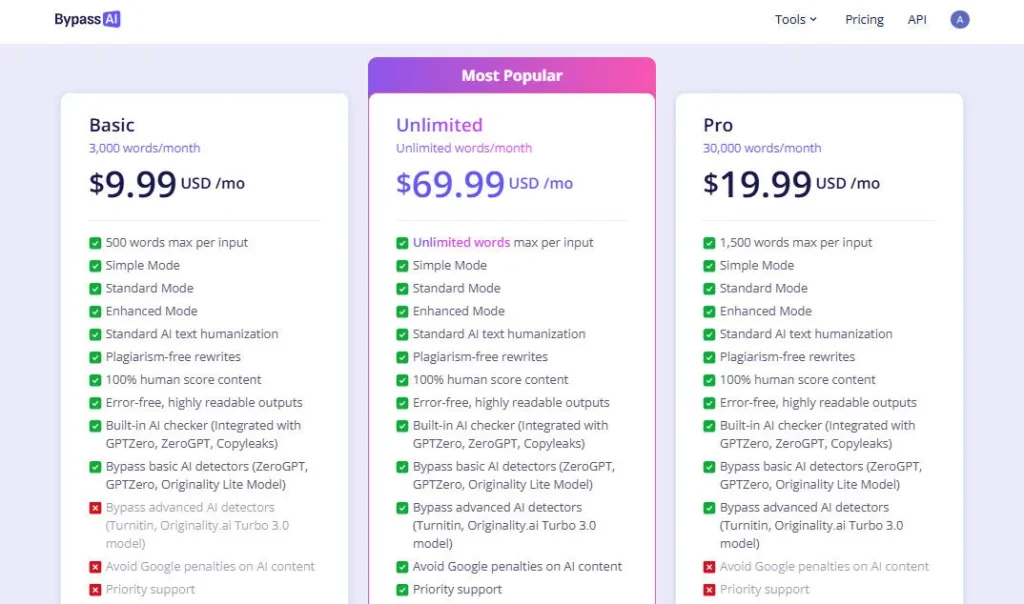Click the Bypass AI logo
The width and height of the screenshot is (1024, 604).
[87, 19]
